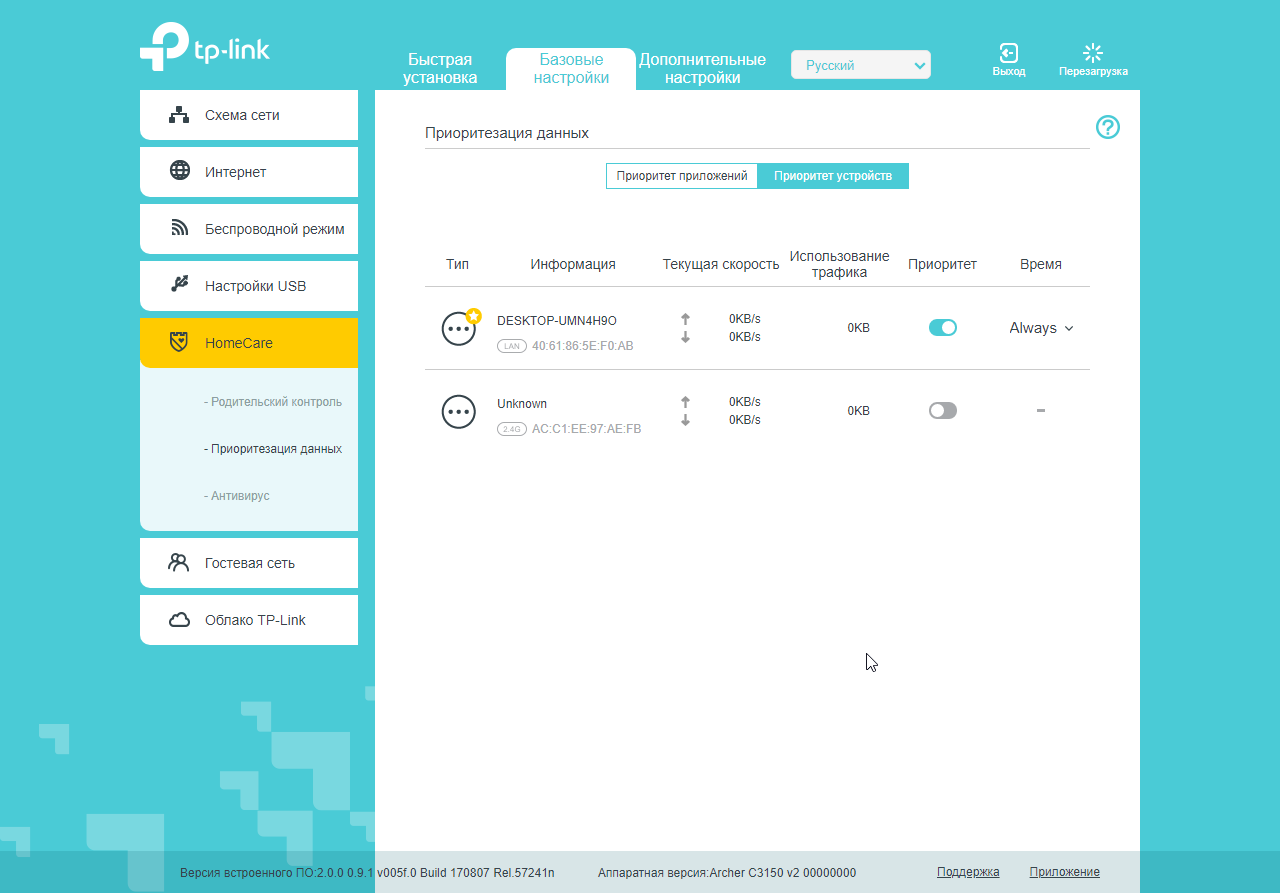Image resolution: width=1280 pixels, height=893 pixels.
Task: Open Схема сети menu item
Action: point(249,115)
